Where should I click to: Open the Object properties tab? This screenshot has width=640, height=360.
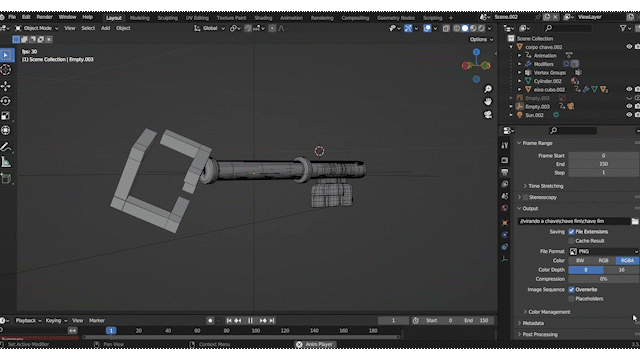505,223
